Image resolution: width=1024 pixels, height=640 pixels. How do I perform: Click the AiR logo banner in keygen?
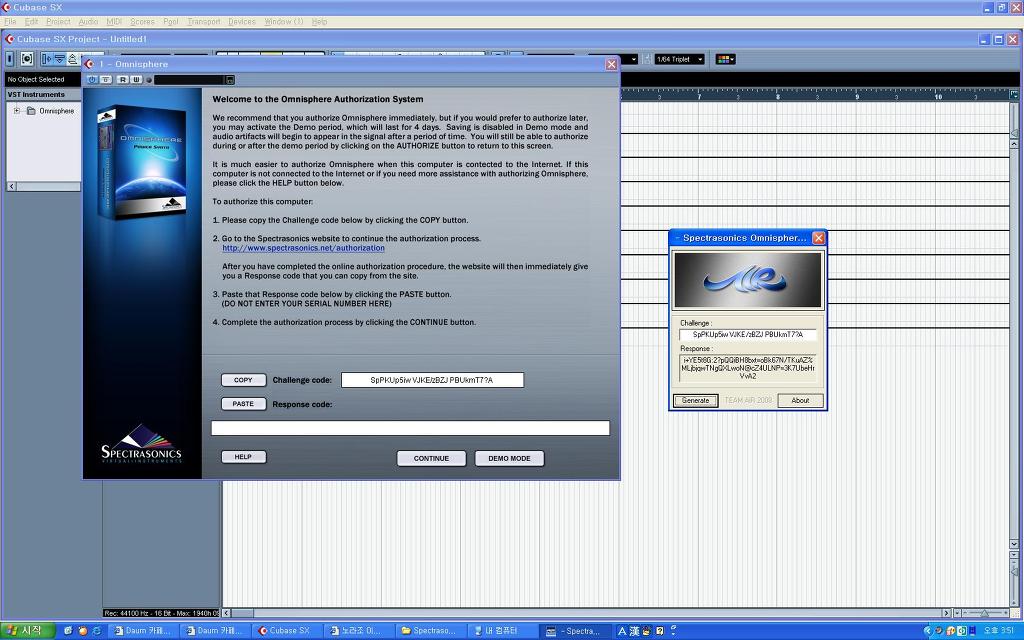point(747,280)
